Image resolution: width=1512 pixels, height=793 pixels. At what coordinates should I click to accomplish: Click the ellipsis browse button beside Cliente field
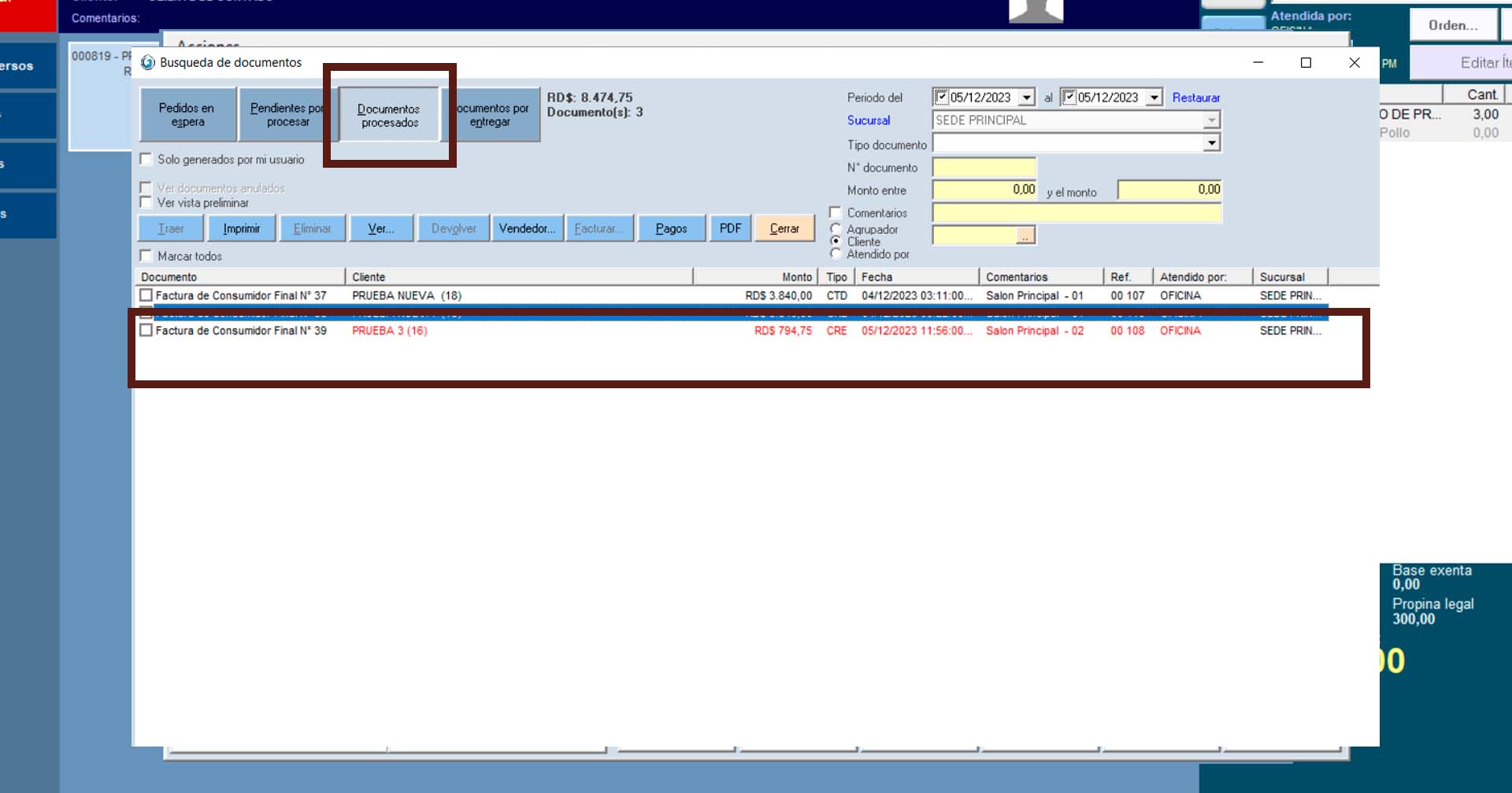pos(1025,235)
